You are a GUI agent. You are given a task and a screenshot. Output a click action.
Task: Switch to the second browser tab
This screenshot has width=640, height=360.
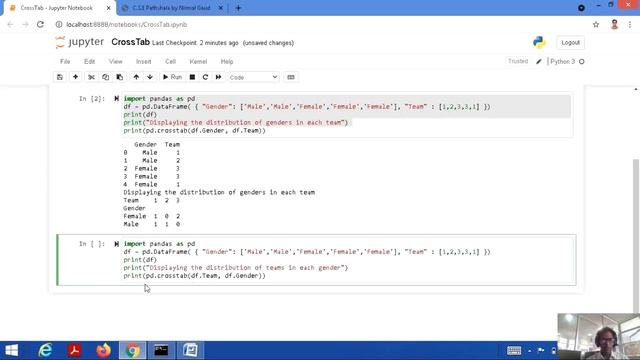tap(171, 8)
